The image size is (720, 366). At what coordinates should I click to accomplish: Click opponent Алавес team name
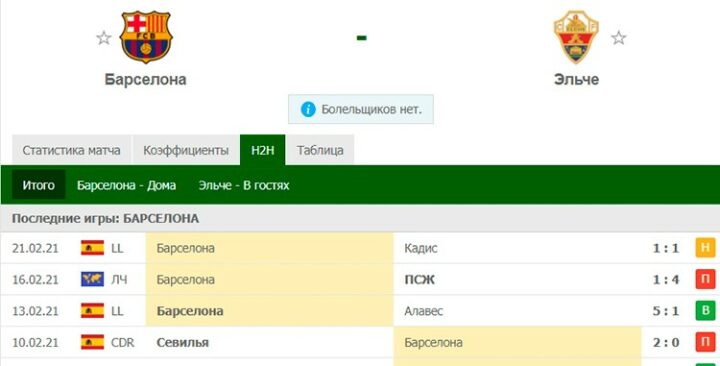(423, 311)
